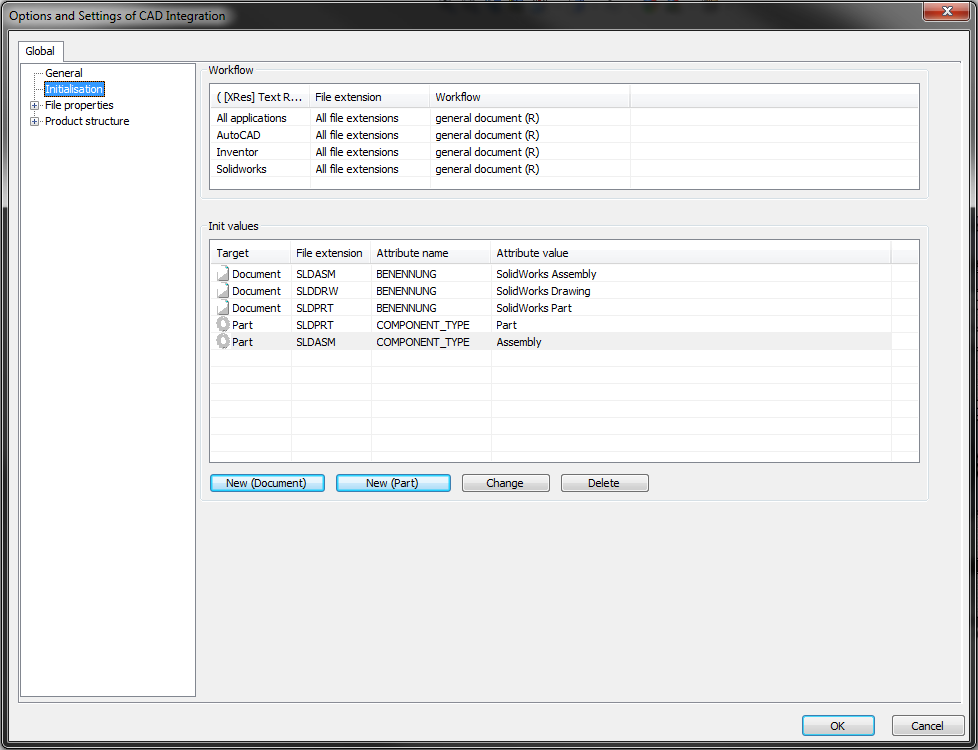
Task: Click the general document (R) cell for Inventor
Action: click(487, 152)
